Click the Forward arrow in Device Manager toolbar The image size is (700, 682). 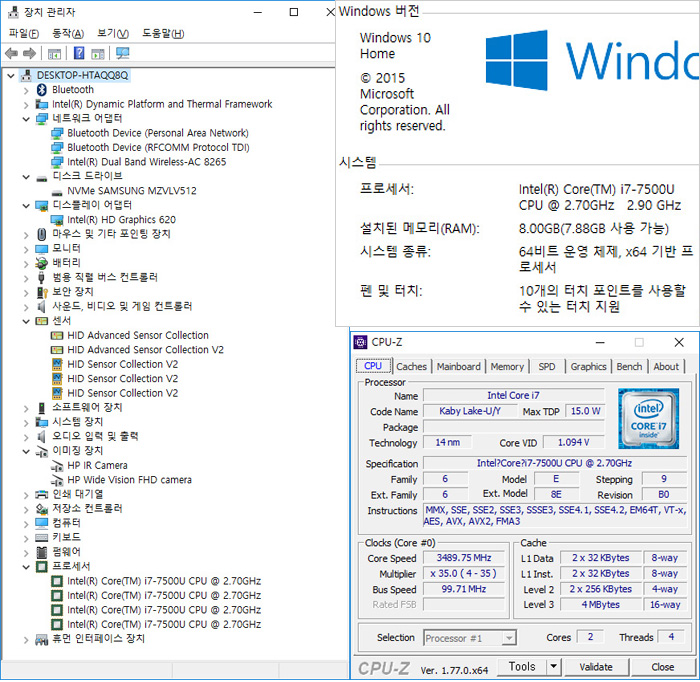[29, 54]
